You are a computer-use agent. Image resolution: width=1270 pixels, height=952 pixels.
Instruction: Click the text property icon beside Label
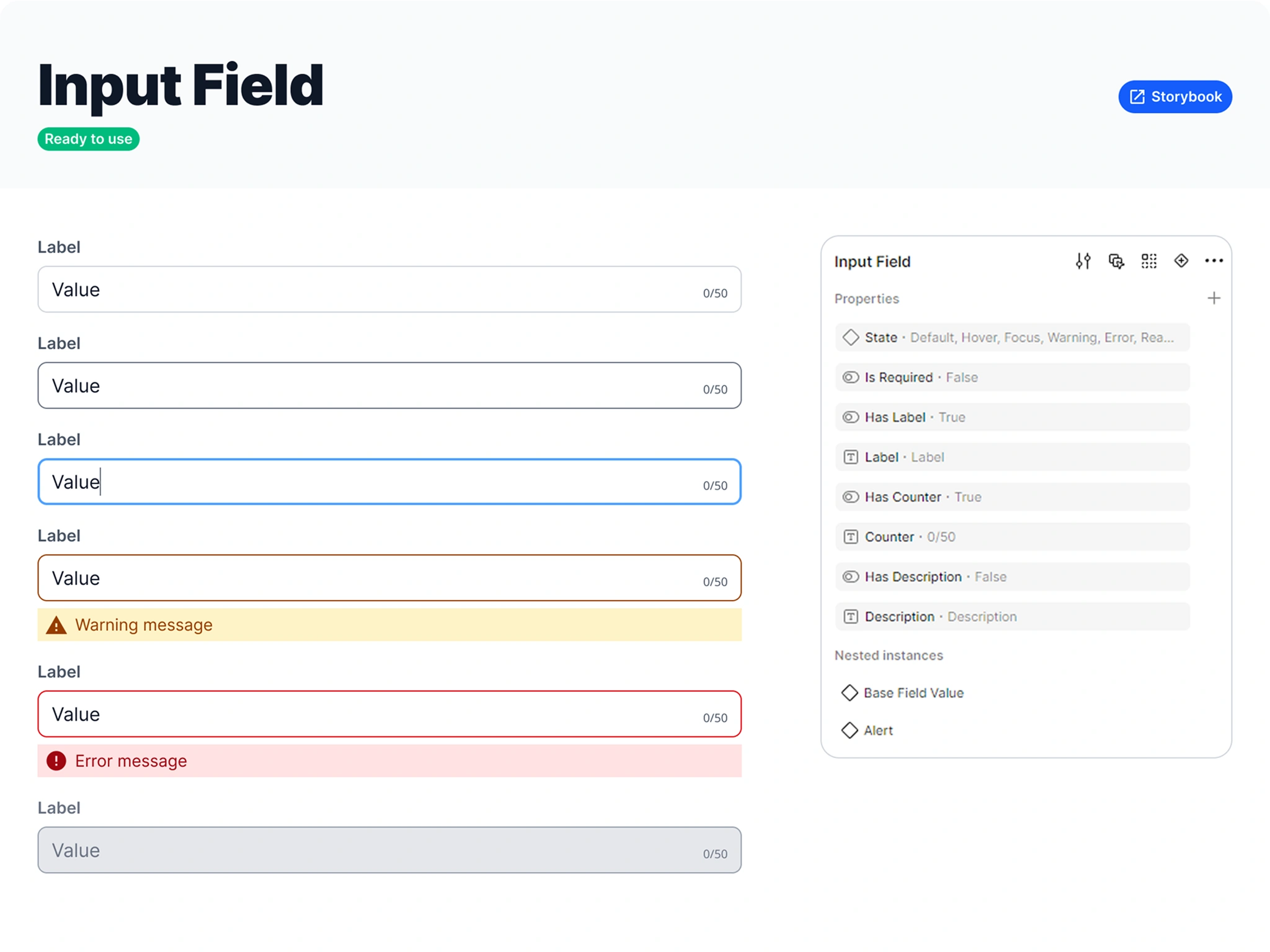(x=850, y=457)
